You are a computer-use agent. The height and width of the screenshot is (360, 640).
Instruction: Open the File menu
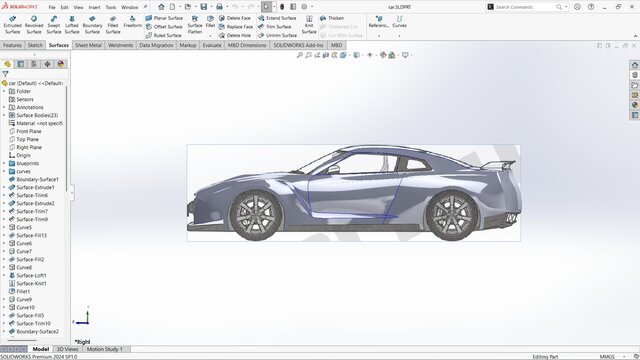click(52, 7)
